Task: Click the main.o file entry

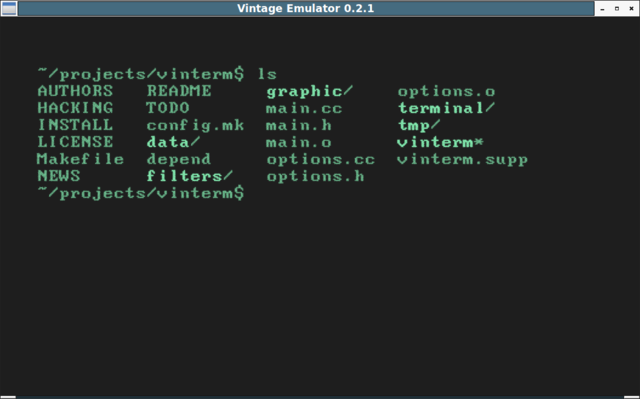Action: (x=299, y=142)
